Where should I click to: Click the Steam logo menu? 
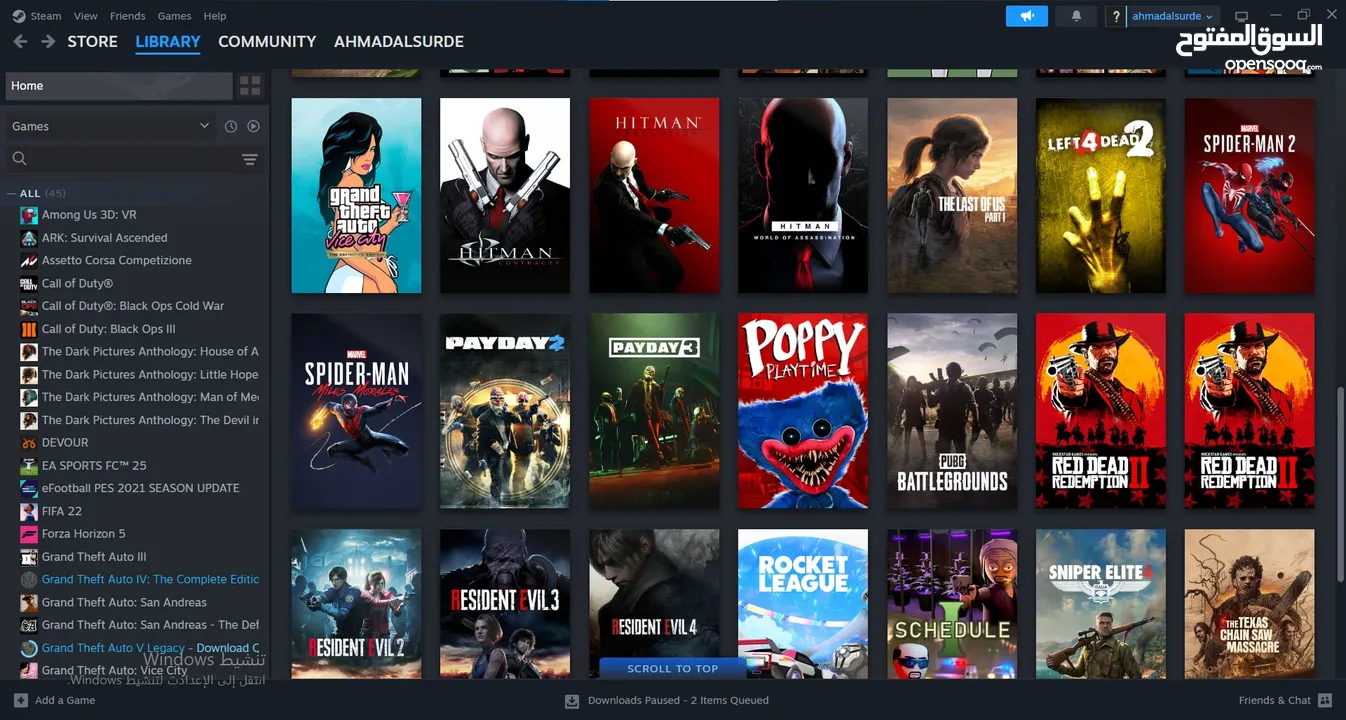click(37, 16)
